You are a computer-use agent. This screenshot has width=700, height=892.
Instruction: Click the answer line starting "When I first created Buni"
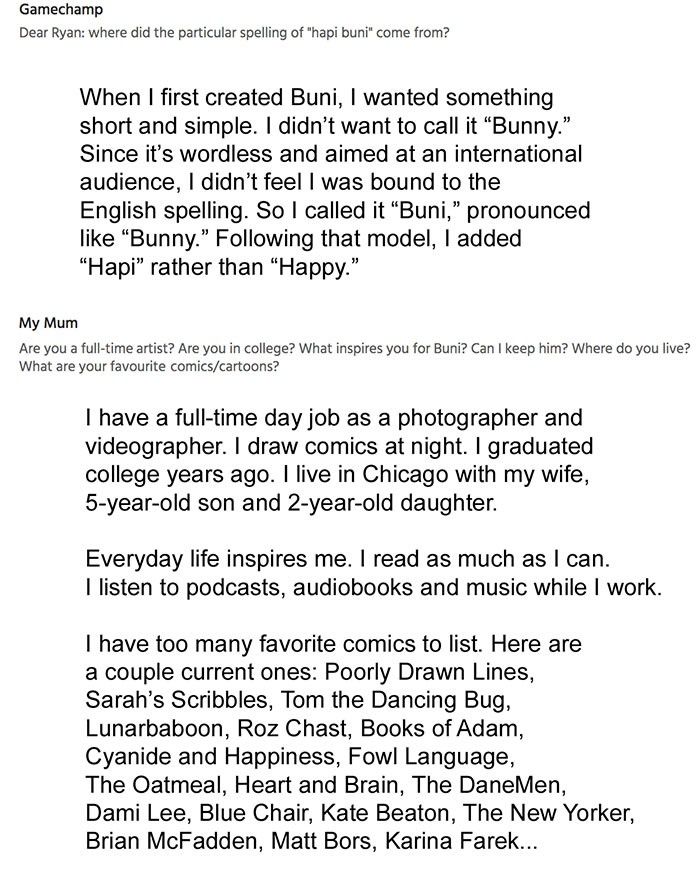pos(316,99)
